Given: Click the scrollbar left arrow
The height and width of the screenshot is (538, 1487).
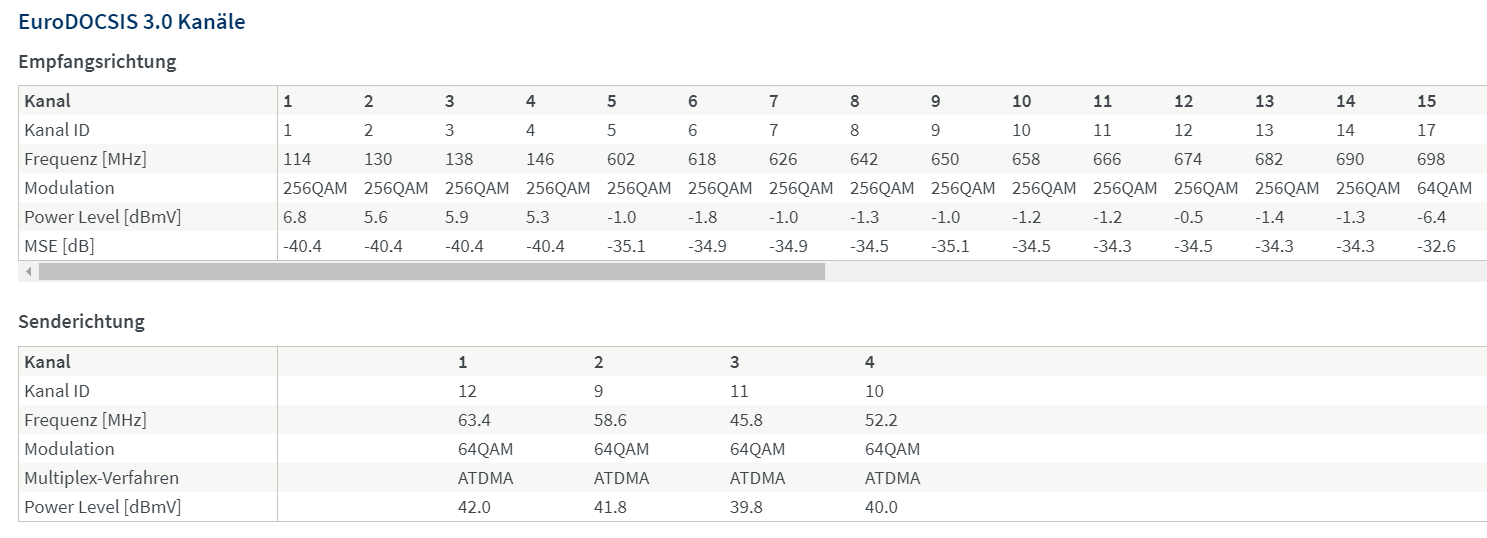Looking at the screenshot, I should pyautogui.click(x=28, y=271).
